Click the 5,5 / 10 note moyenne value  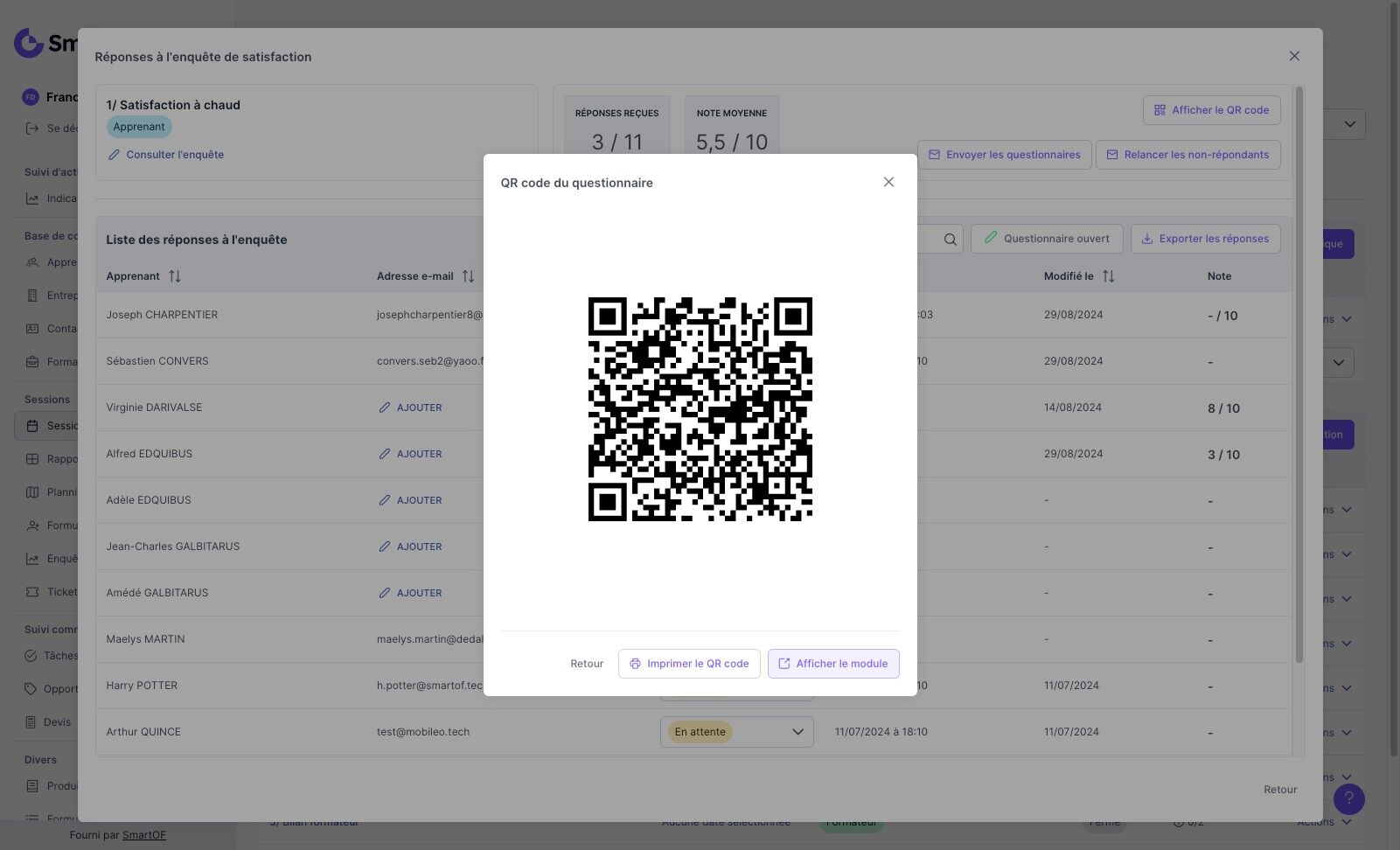pyautogui.click(x=732, y=143)
